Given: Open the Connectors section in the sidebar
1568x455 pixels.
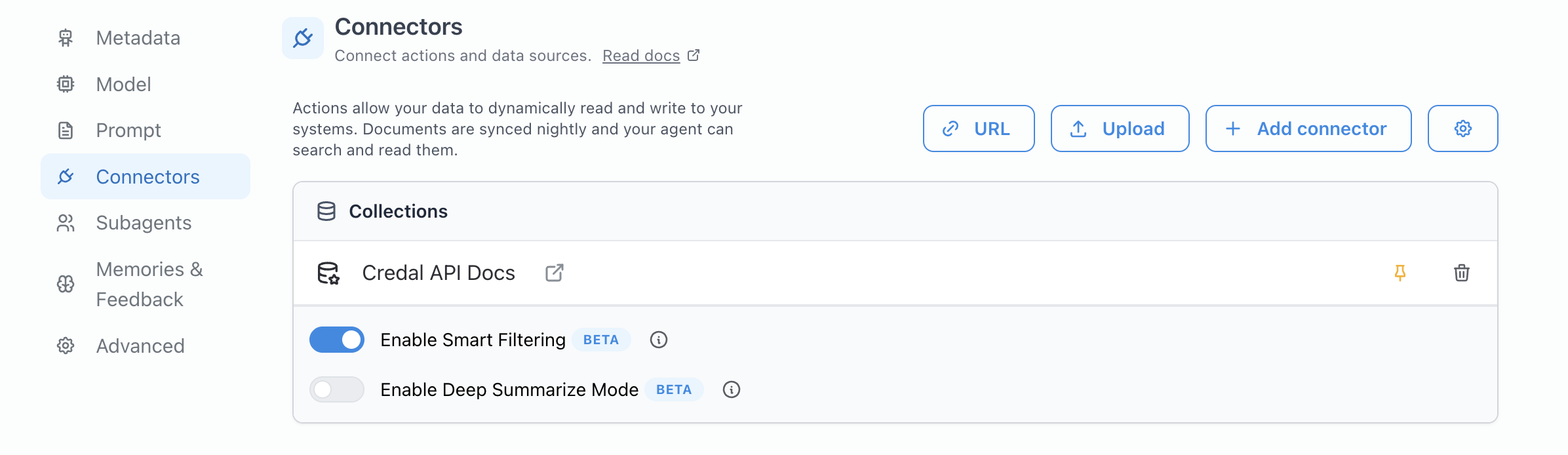Looking at the screenshot, I should [148, 176].
